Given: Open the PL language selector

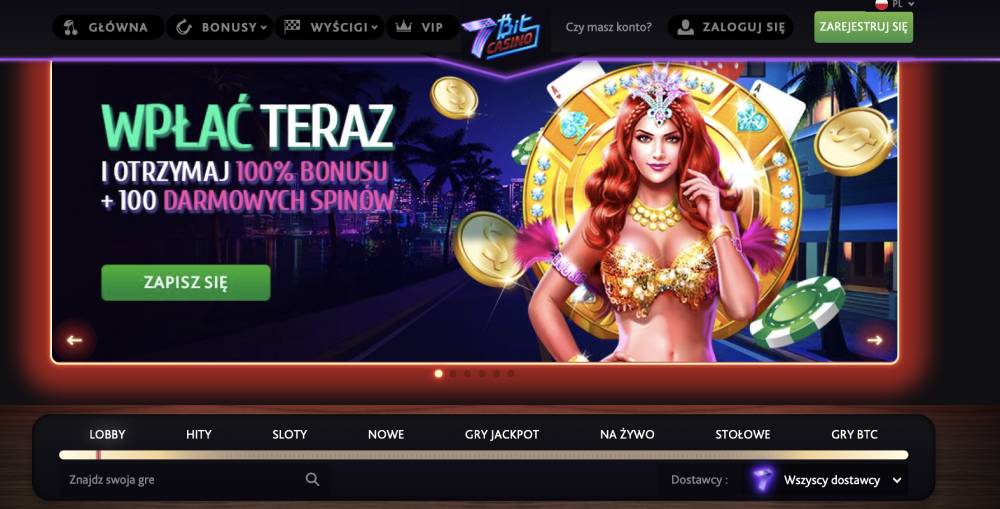Looking at the screenshot, I should click(895, 4).
